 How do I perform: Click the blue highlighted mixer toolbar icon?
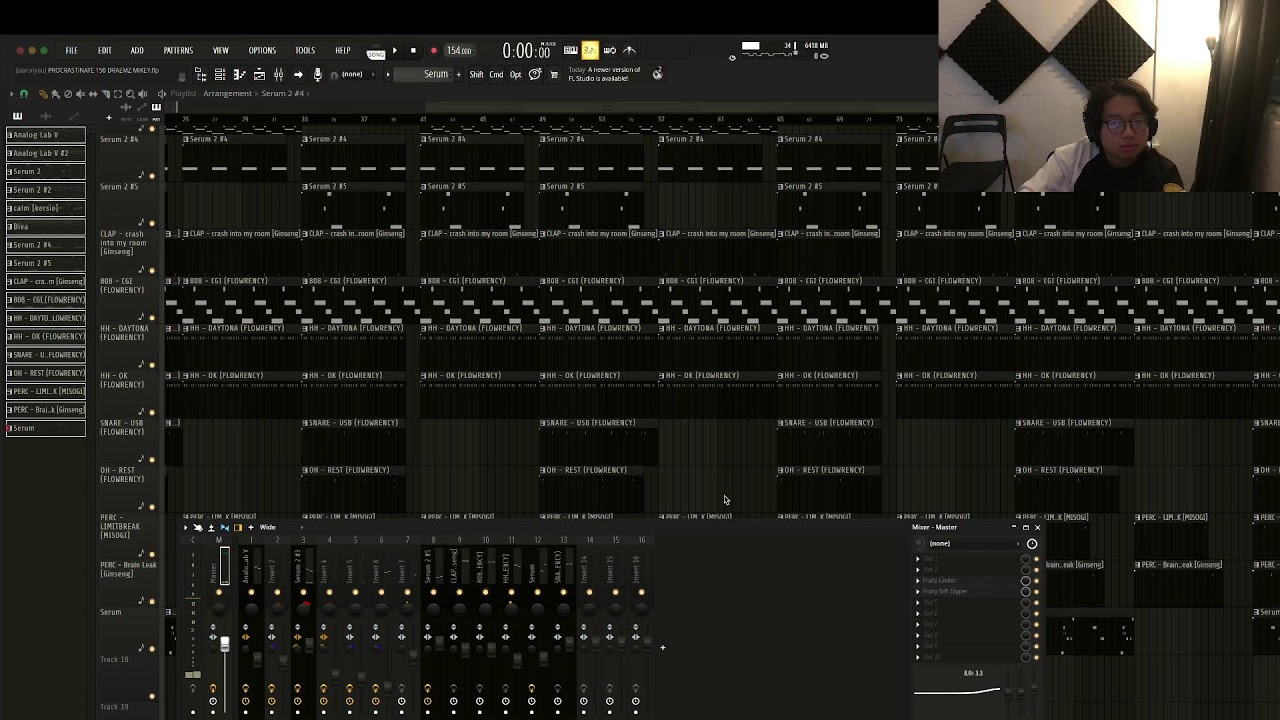[223, 527]
